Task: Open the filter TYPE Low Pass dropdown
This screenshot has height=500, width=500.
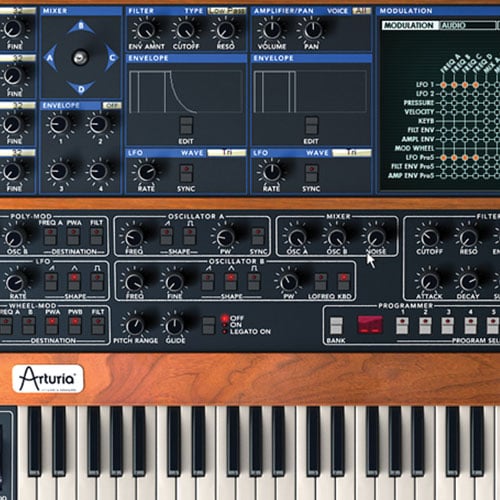Action: click(227, 11)
